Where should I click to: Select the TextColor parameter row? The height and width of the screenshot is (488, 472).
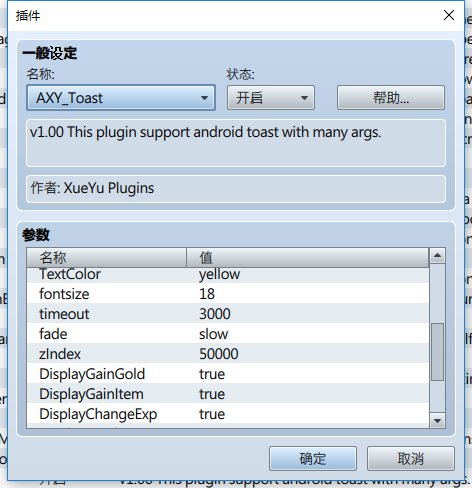point(228,275)
